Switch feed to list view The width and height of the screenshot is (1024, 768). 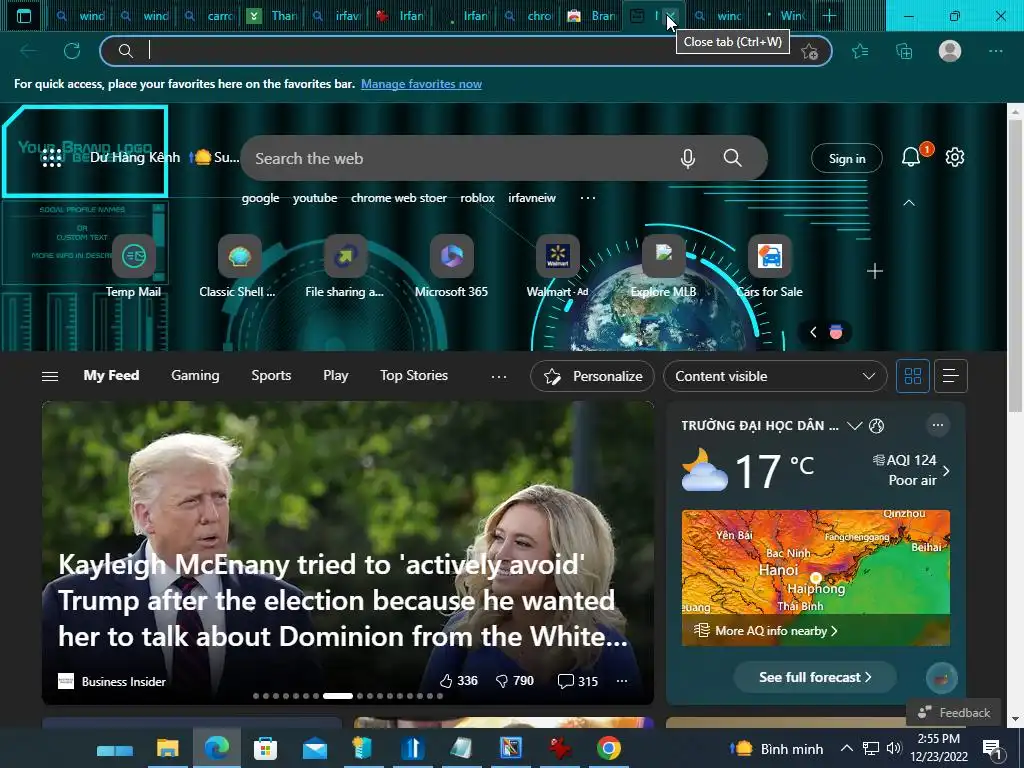951,376
